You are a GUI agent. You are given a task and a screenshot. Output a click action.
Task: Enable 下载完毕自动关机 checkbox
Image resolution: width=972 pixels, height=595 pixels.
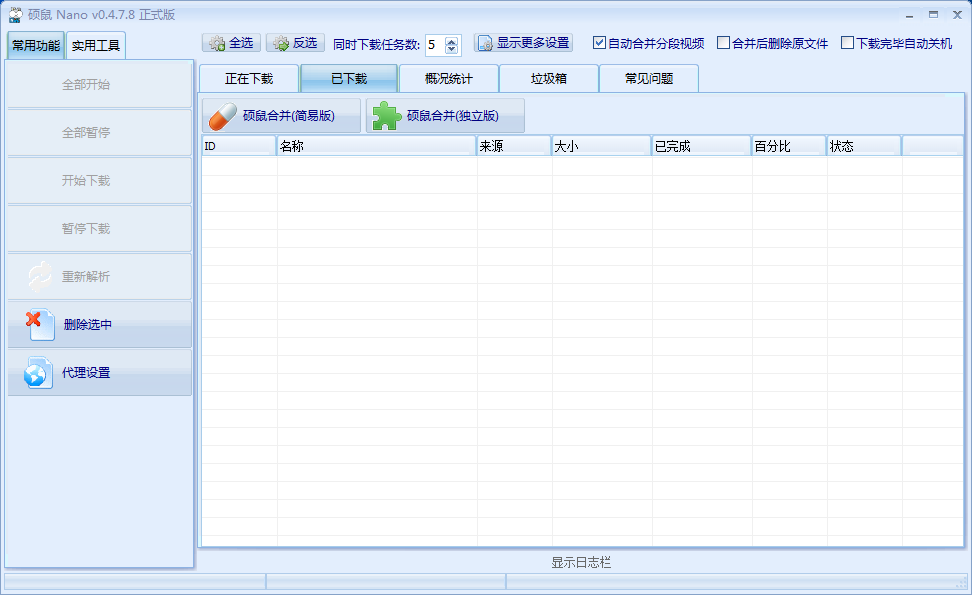point(847,43)
